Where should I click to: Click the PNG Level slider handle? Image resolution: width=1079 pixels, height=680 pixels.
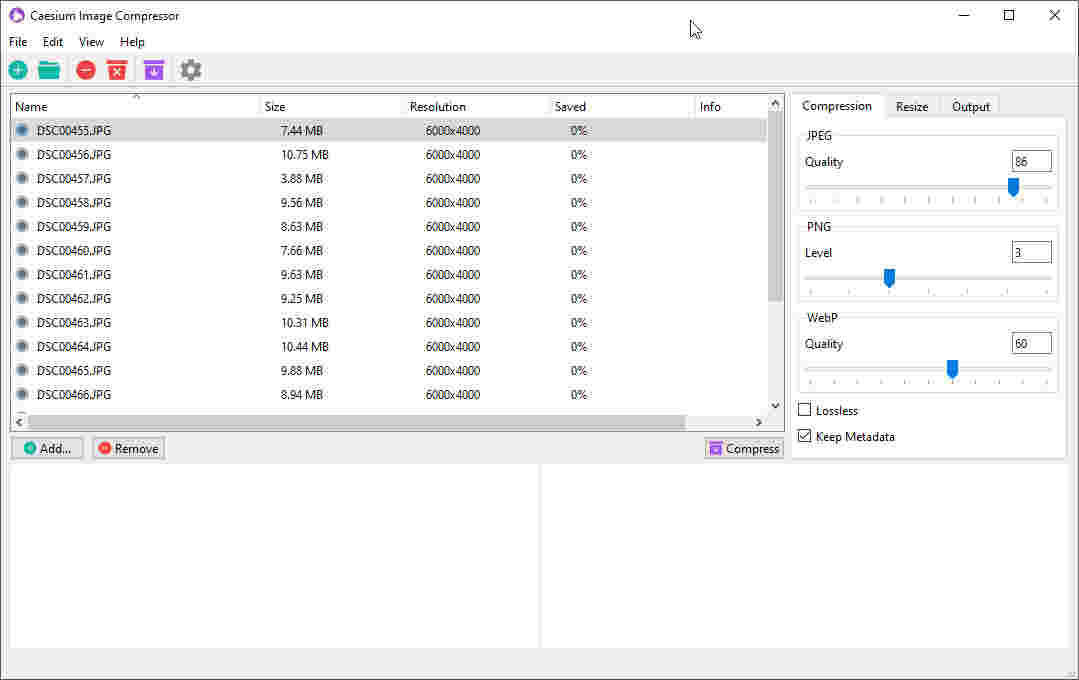point(889,278)
